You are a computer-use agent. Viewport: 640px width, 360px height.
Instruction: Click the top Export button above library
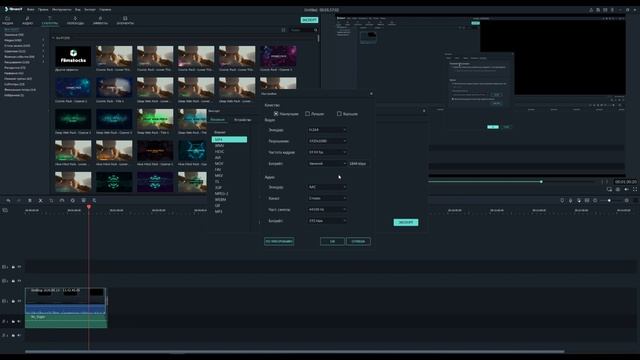(x=309, y=20)
